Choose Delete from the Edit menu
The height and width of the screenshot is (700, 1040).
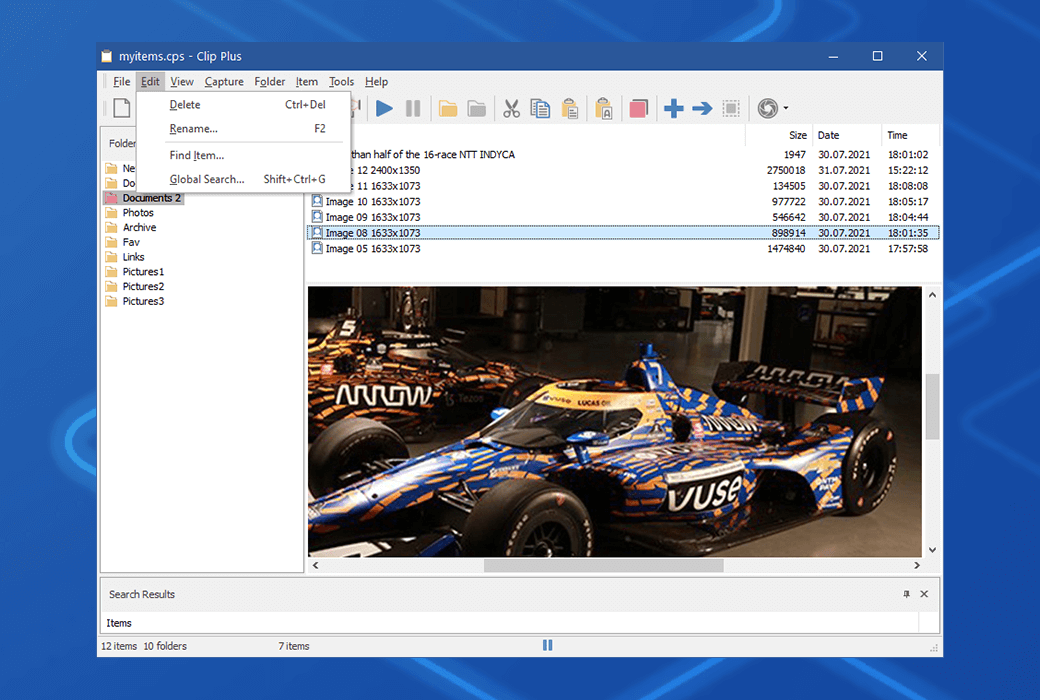coord(243,105)
